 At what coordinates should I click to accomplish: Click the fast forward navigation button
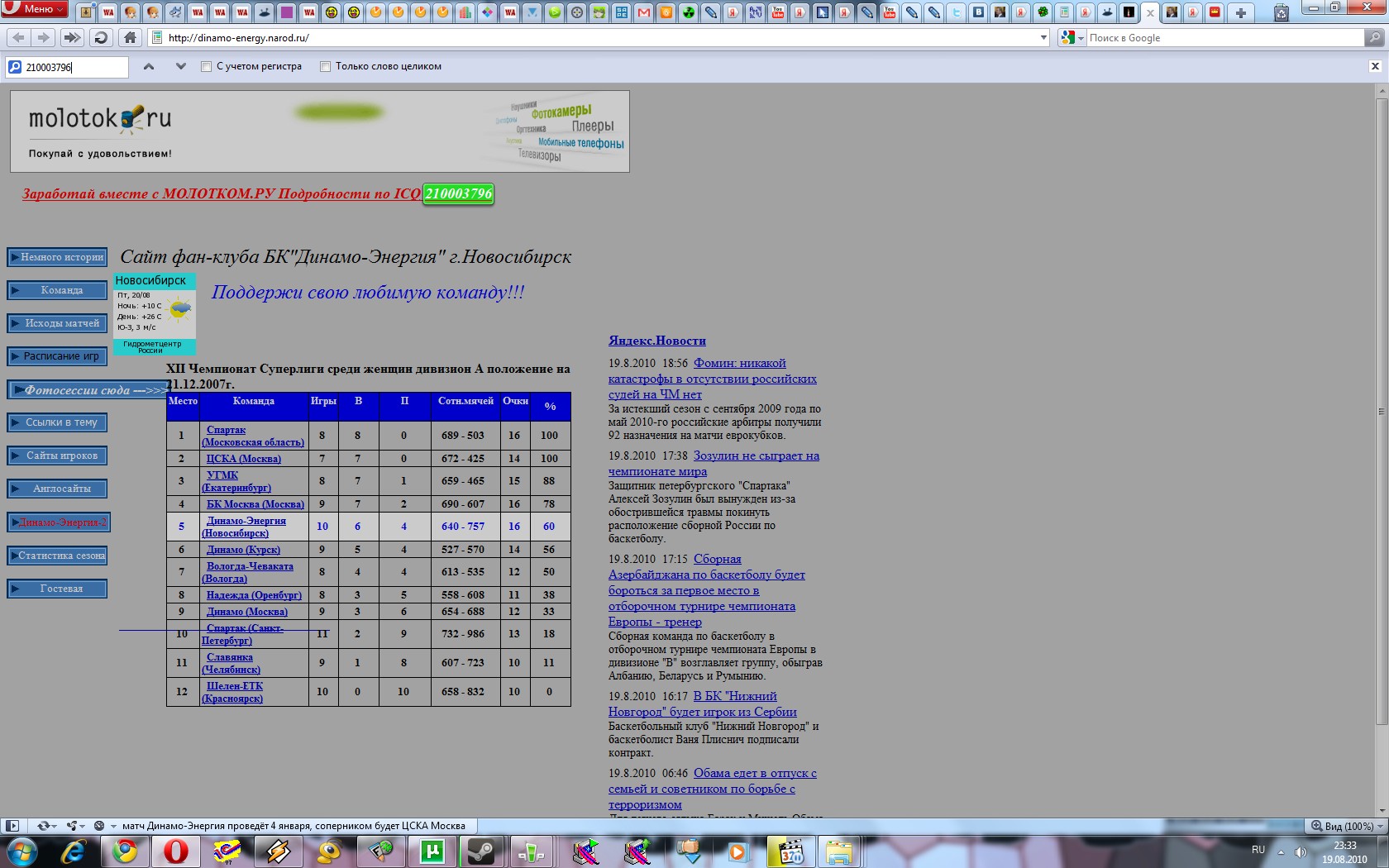pos(73,38)
